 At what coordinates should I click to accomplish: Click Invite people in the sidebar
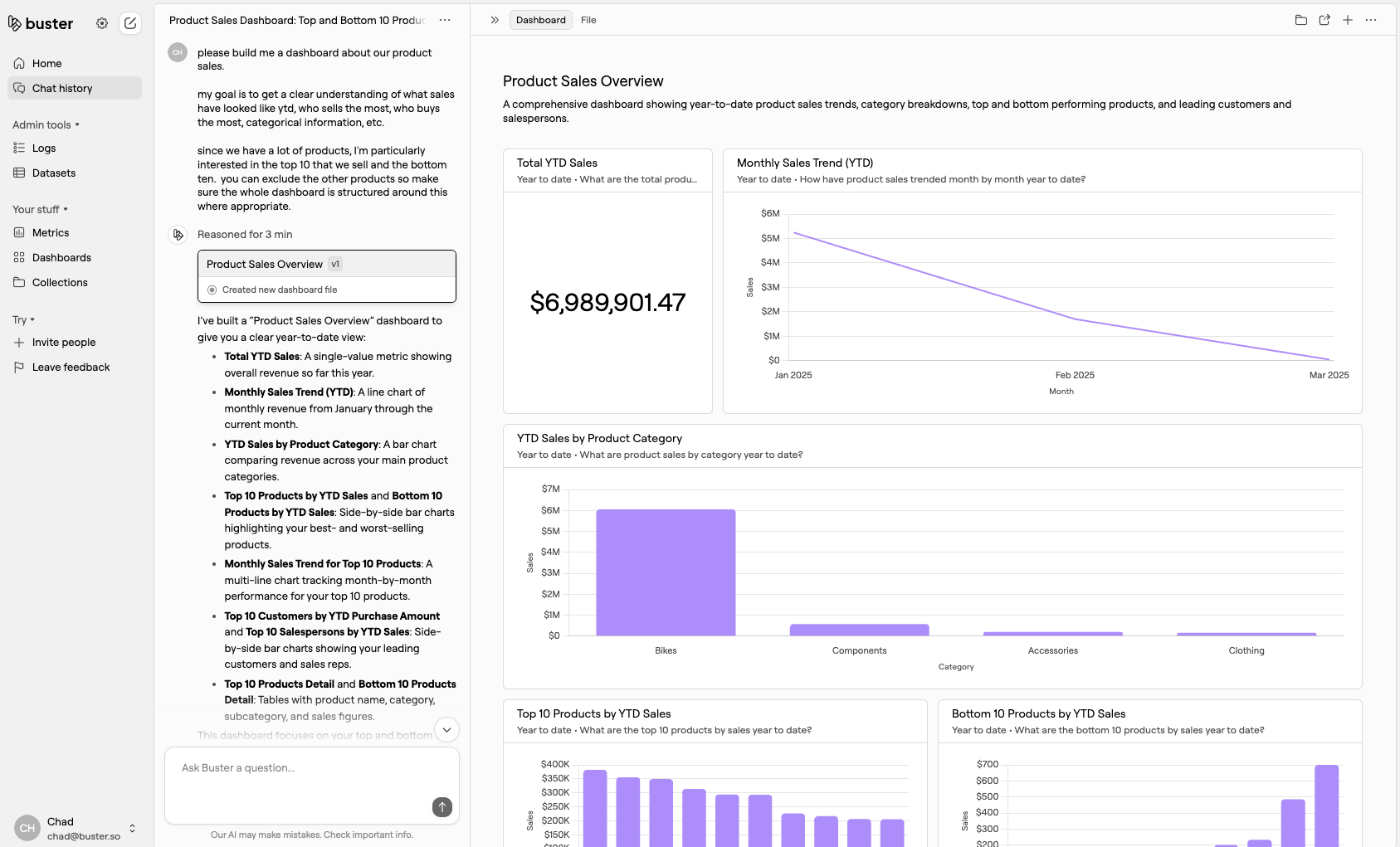click(x=64, y=343)
